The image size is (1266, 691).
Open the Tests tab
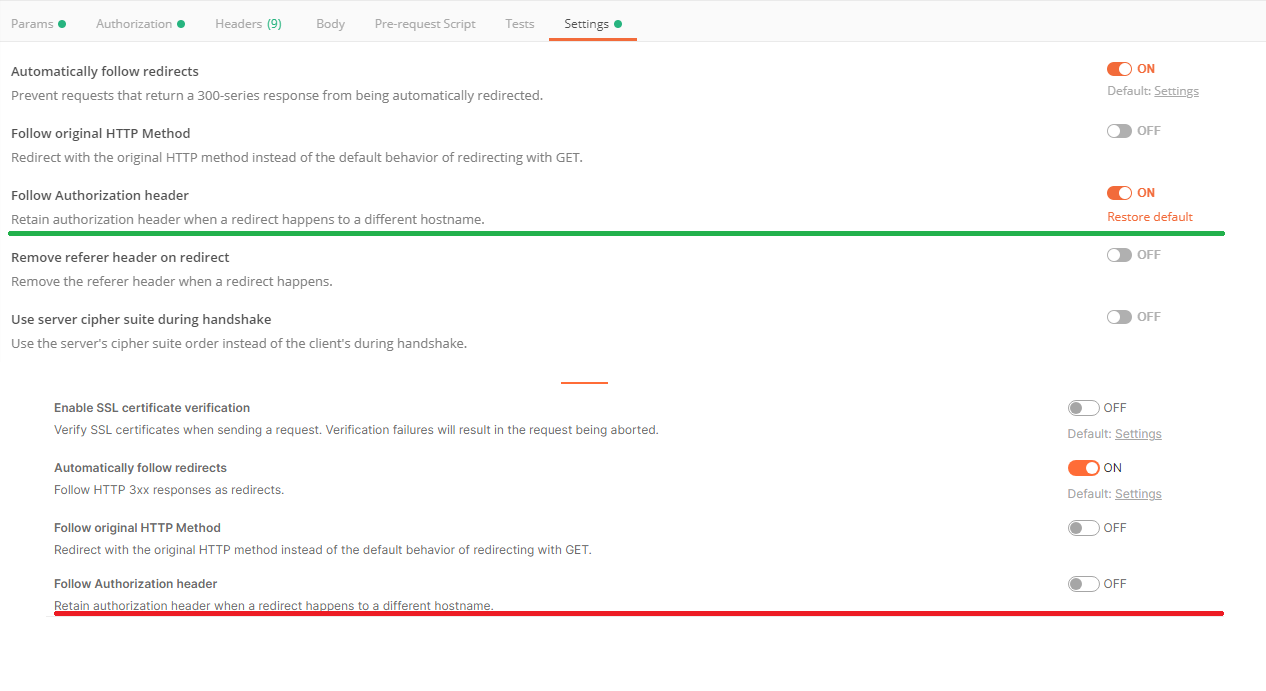(520, 23)
